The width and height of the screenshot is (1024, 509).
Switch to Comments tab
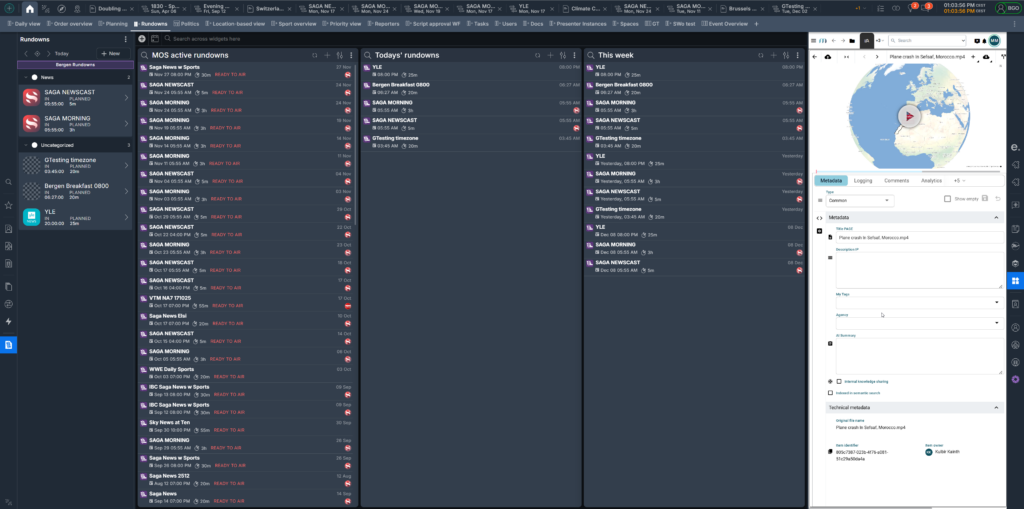click(x=897, y=180)
